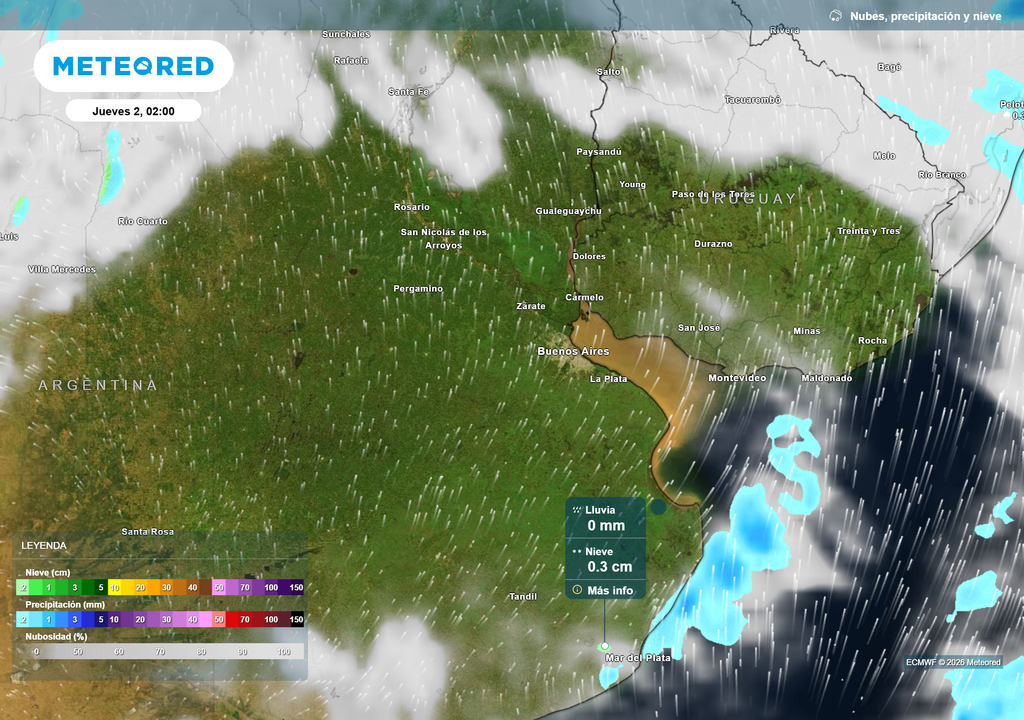Click the ARGENTINA country label
The image size is (1024, 720).
click(98, 385)
